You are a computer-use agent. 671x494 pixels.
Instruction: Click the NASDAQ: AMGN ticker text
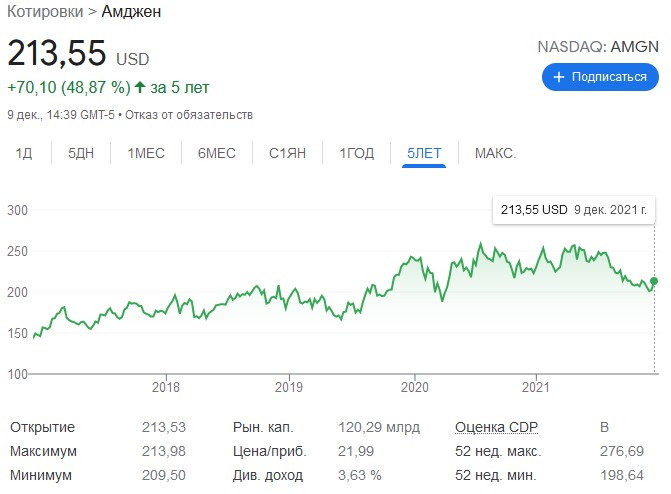598,46
